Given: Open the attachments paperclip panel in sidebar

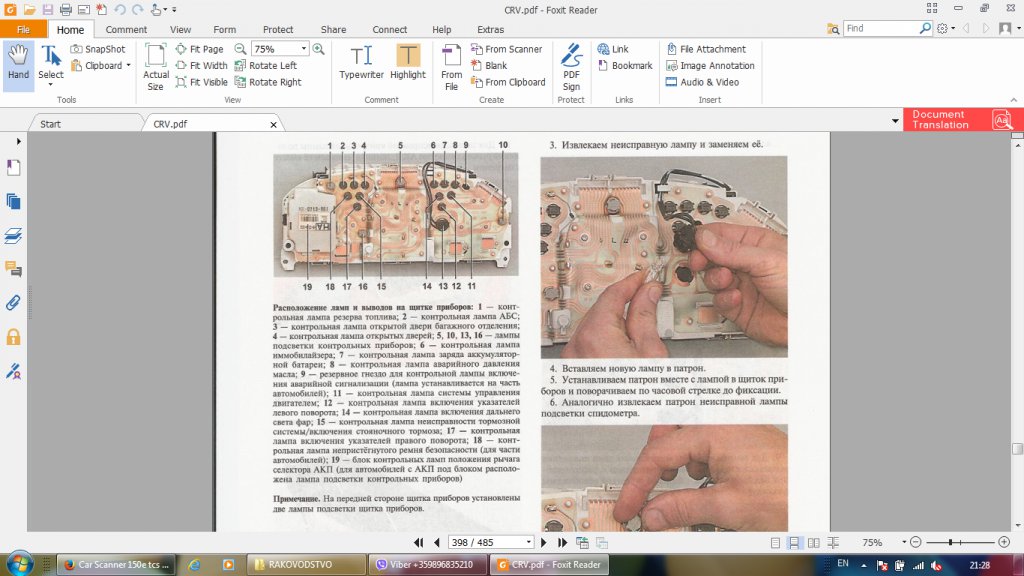Looking at the screenshot, I should point(14,302).
